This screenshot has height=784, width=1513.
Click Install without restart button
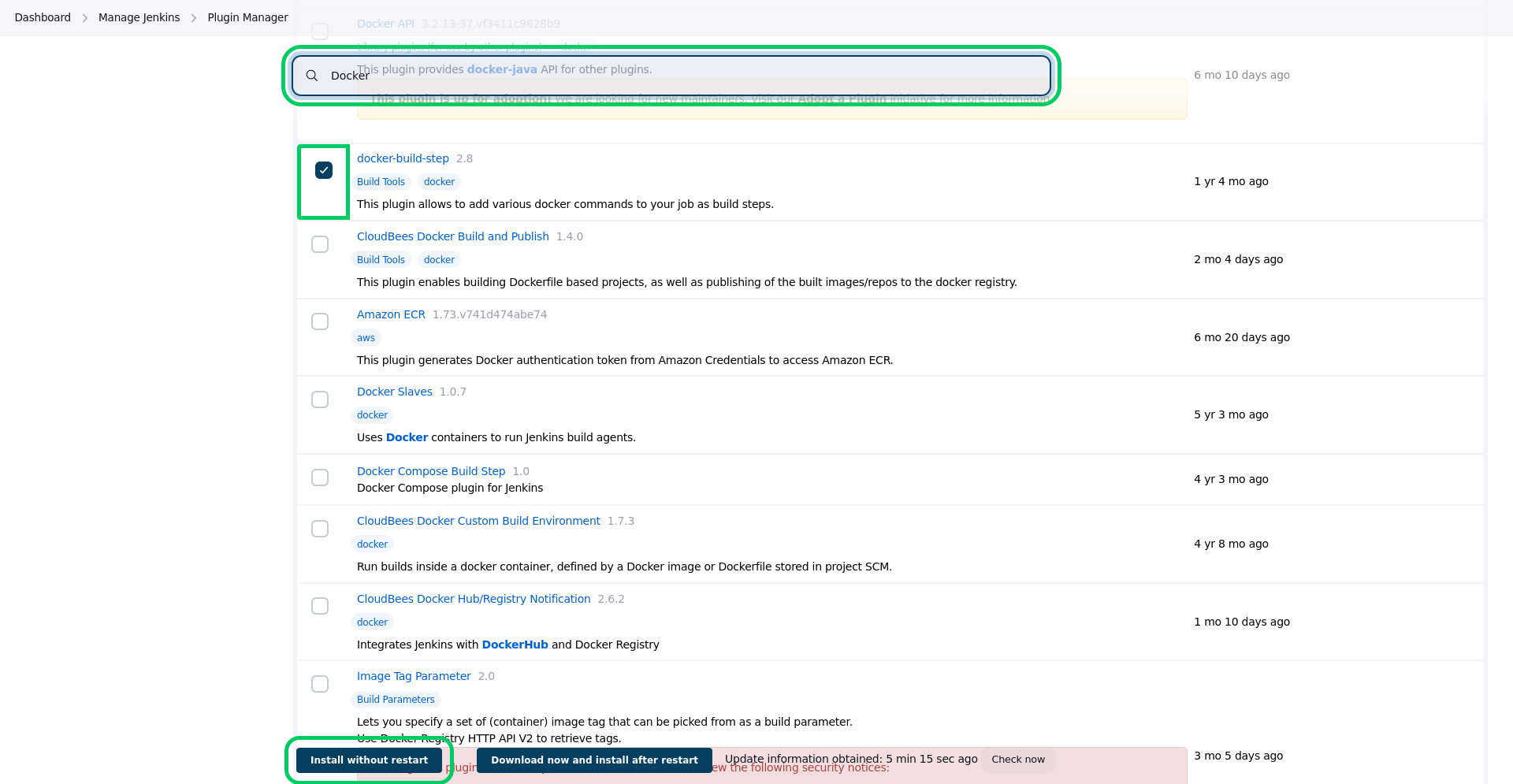pyautogui.click(x=369, y=760)
